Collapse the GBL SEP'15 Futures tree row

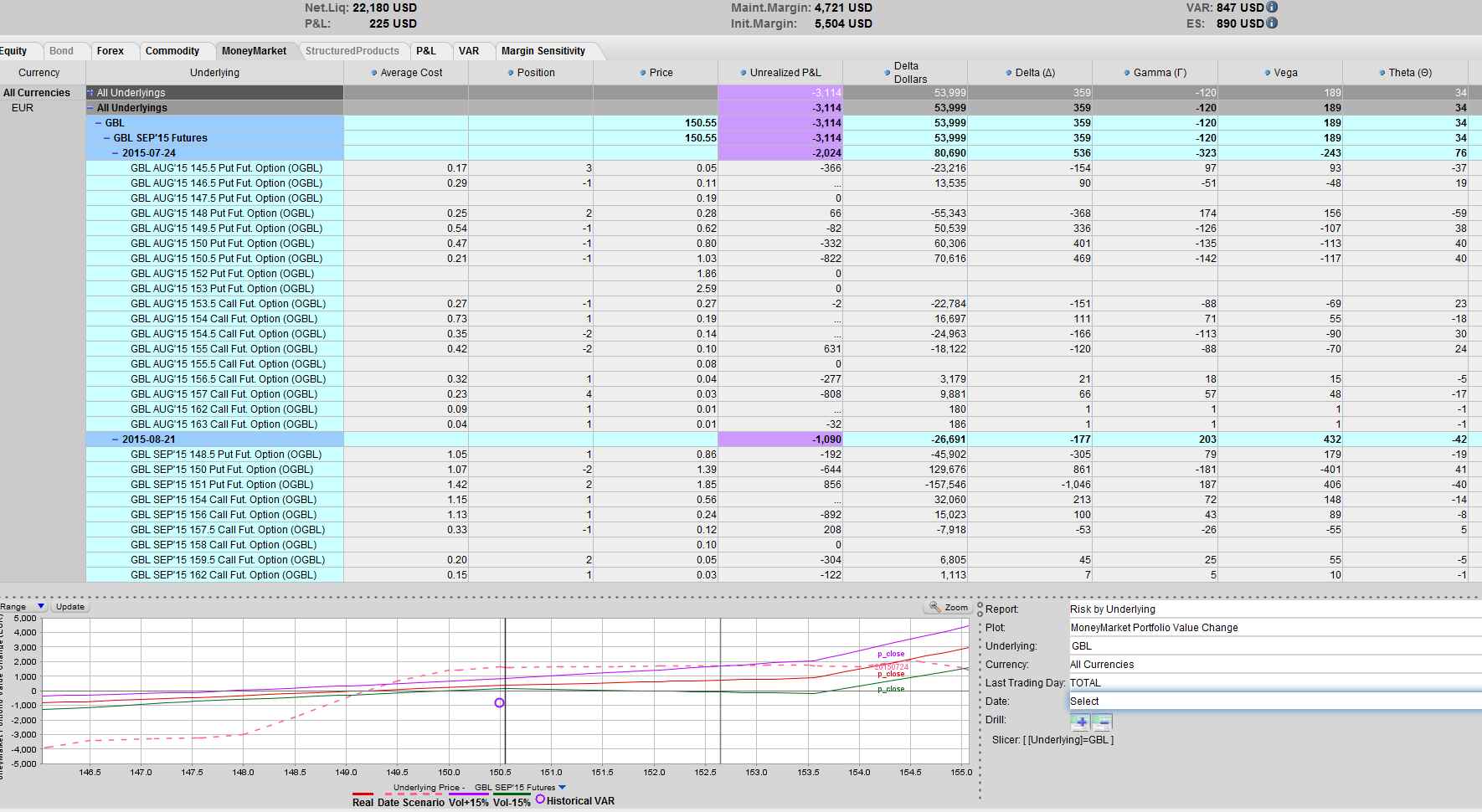point(107,138)
